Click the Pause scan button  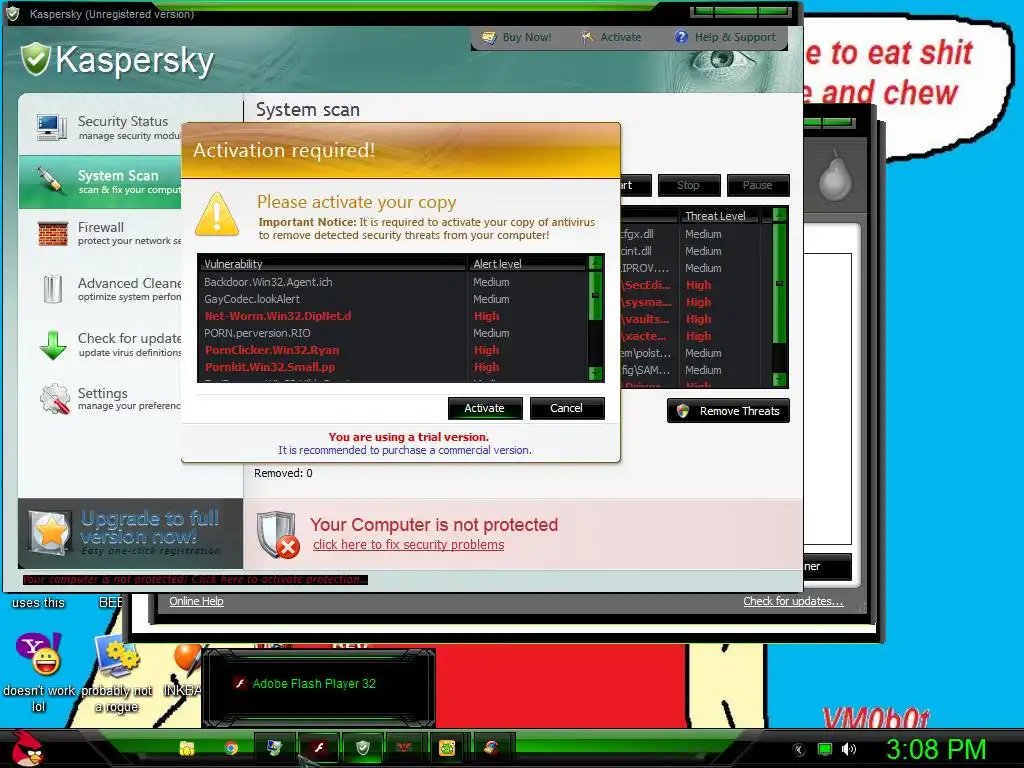coord(758,185)
